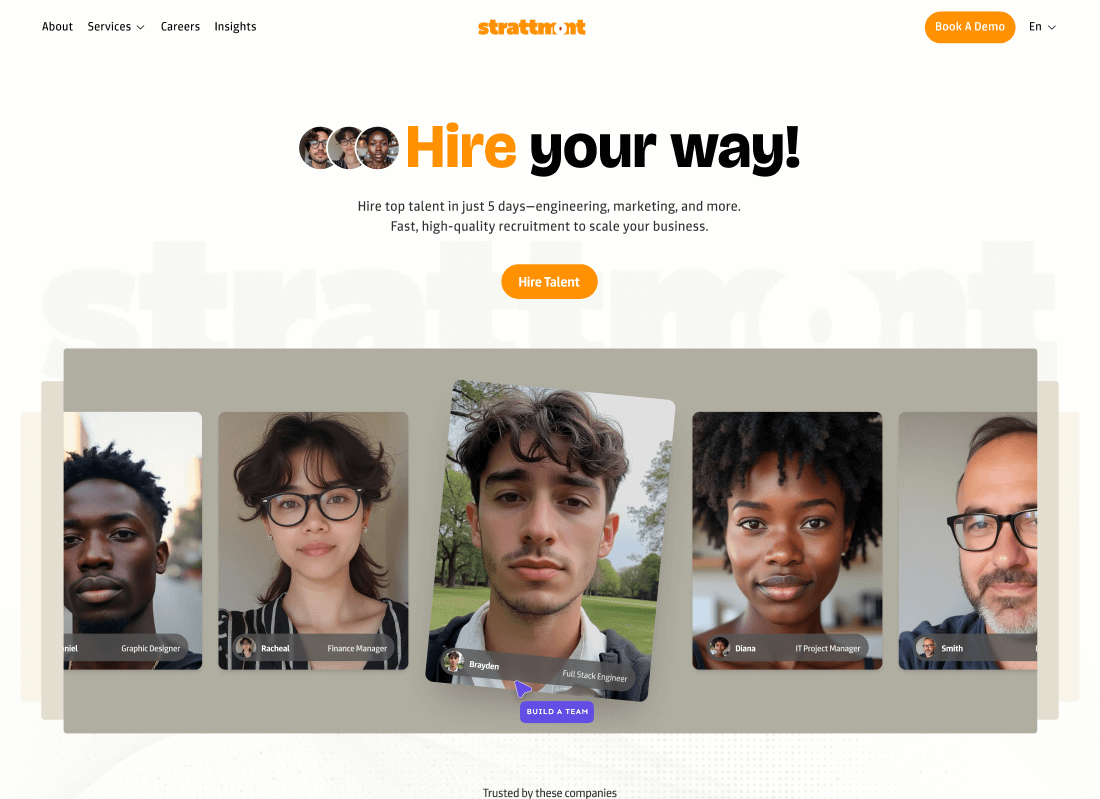This screenshot has width=1100, height=799.
Task: Select Racheal's Finance Manager photo card
Action: [313, 540]
